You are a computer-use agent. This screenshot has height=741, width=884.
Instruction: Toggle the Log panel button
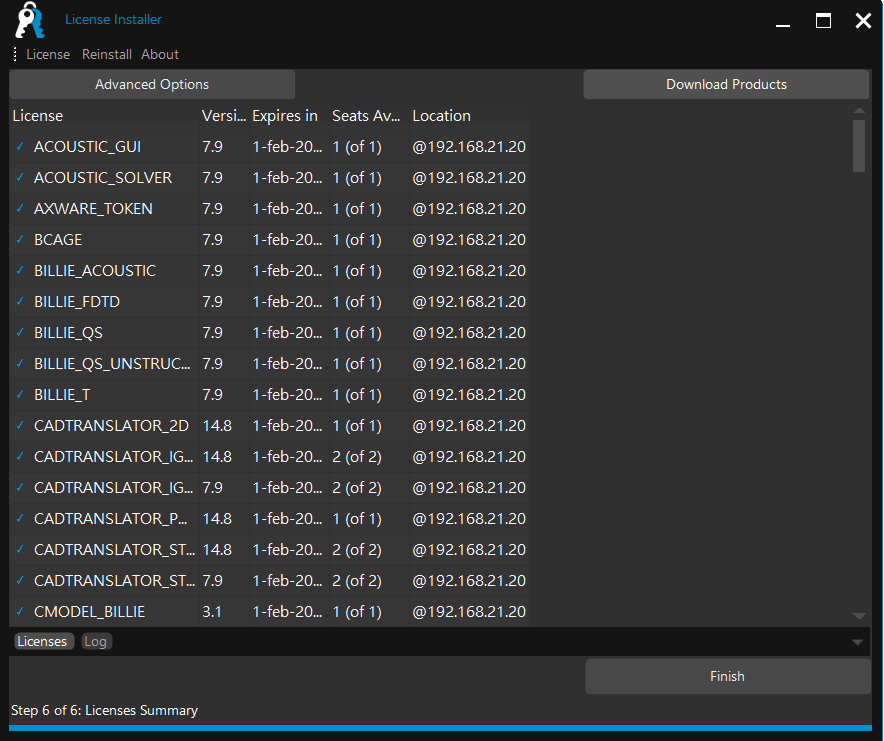[x=96, y=642]
